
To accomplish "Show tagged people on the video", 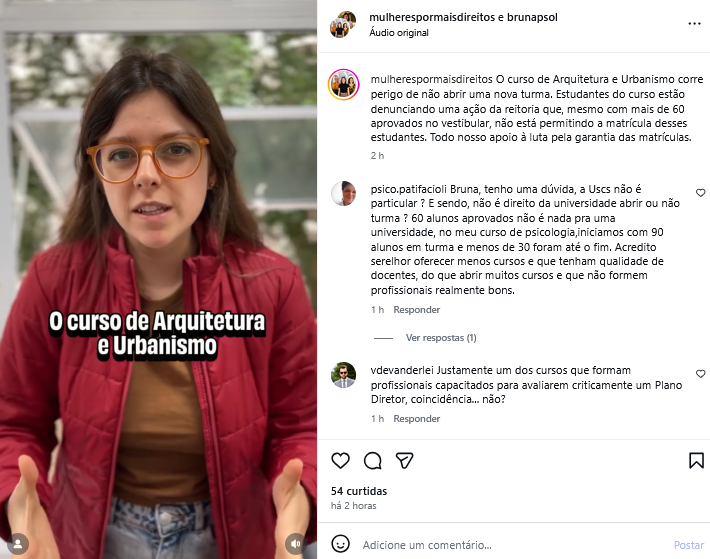I will (18, 544).
